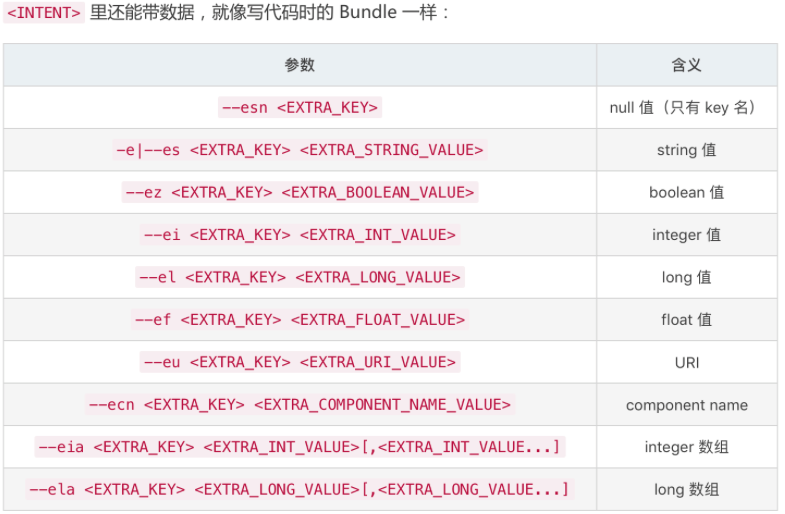Select the --ez <EXTRA_BOOLEAN_VALUE> code cell
The width and height of the screenshot is (785, 514).
299,192
